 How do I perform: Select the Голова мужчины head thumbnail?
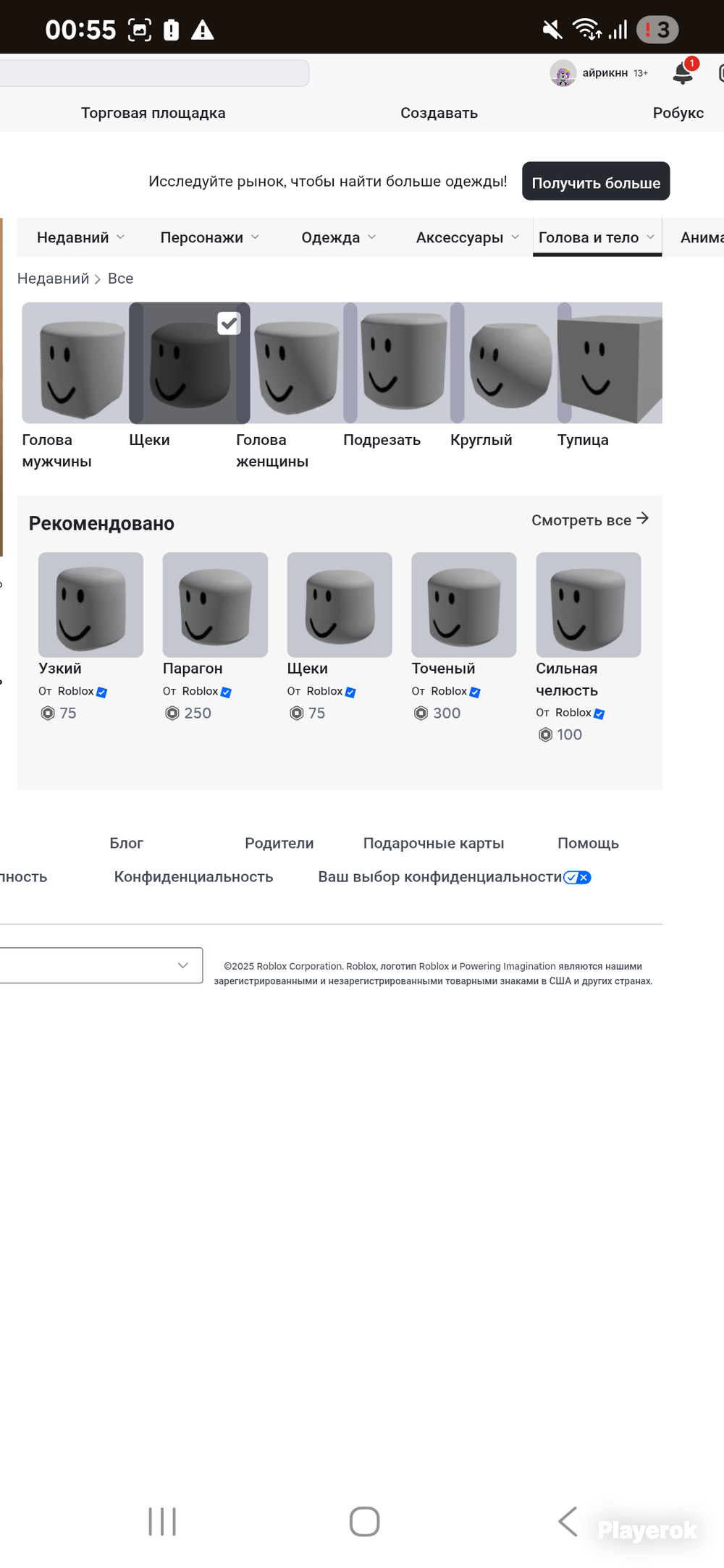pyautogui.click(x=75, y=363)
